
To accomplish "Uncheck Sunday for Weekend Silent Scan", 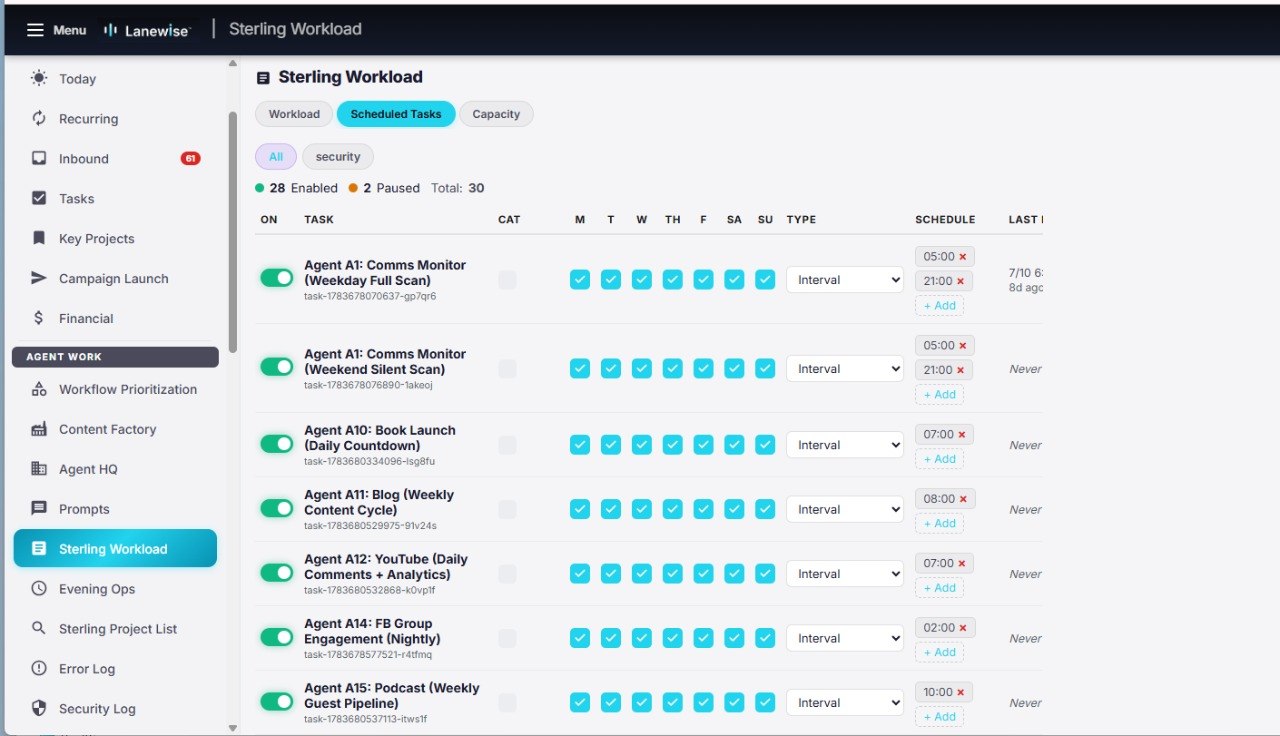I will 765,369.
